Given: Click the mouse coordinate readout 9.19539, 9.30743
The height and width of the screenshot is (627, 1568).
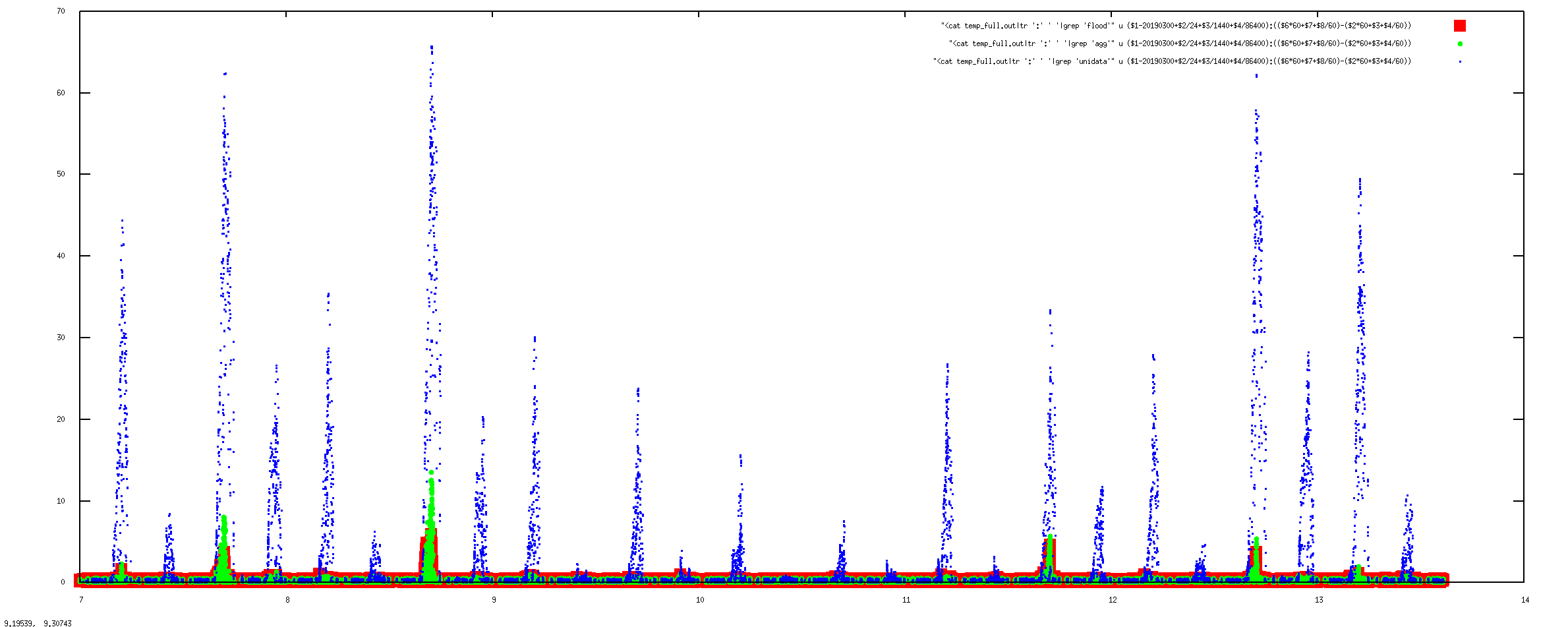Looking at the screenshot, I should coord(38,622).
